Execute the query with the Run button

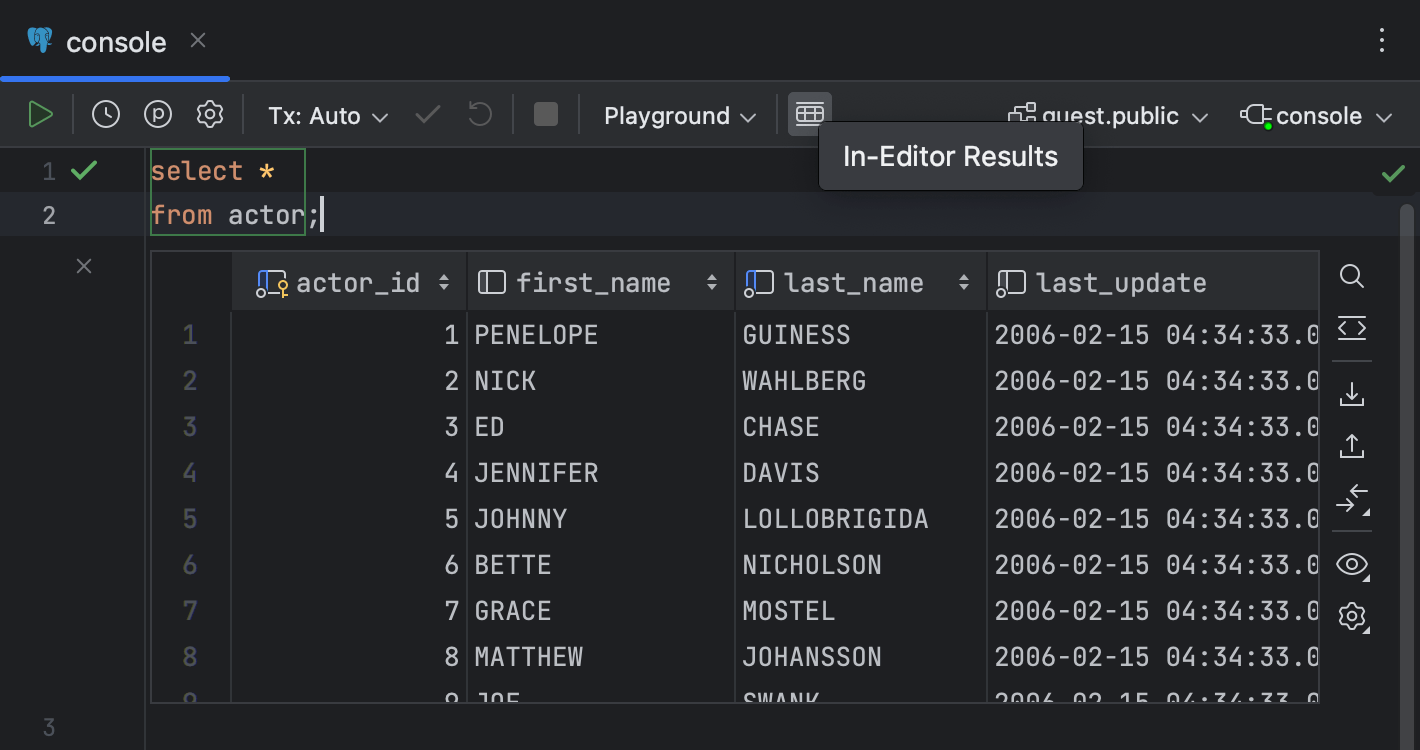point(41,113)
